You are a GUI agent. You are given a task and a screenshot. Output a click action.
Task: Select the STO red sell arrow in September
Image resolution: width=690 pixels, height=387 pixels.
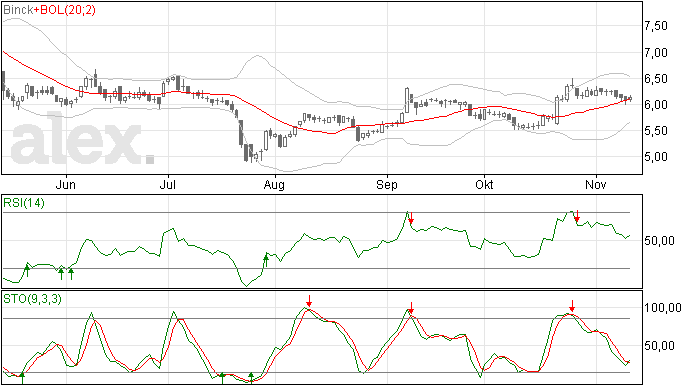click(411, 308)
